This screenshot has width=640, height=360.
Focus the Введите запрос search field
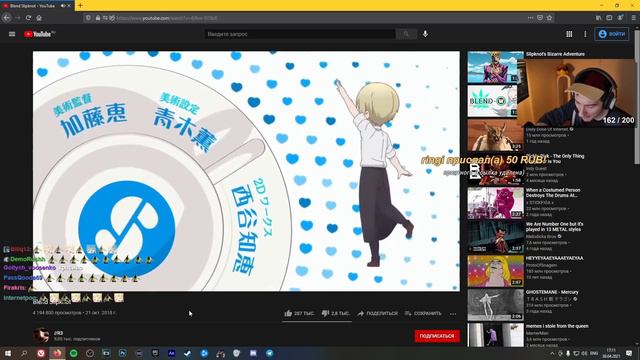[300, 34]
